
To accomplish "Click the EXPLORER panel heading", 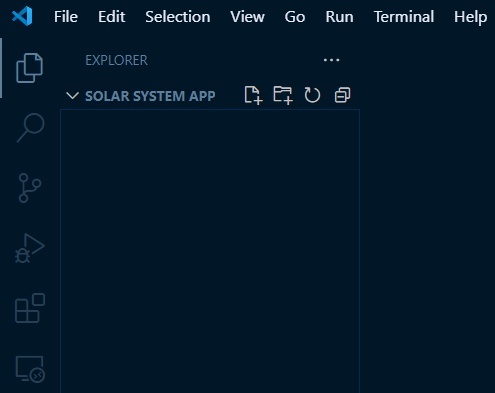I will (x=116, y=60).
